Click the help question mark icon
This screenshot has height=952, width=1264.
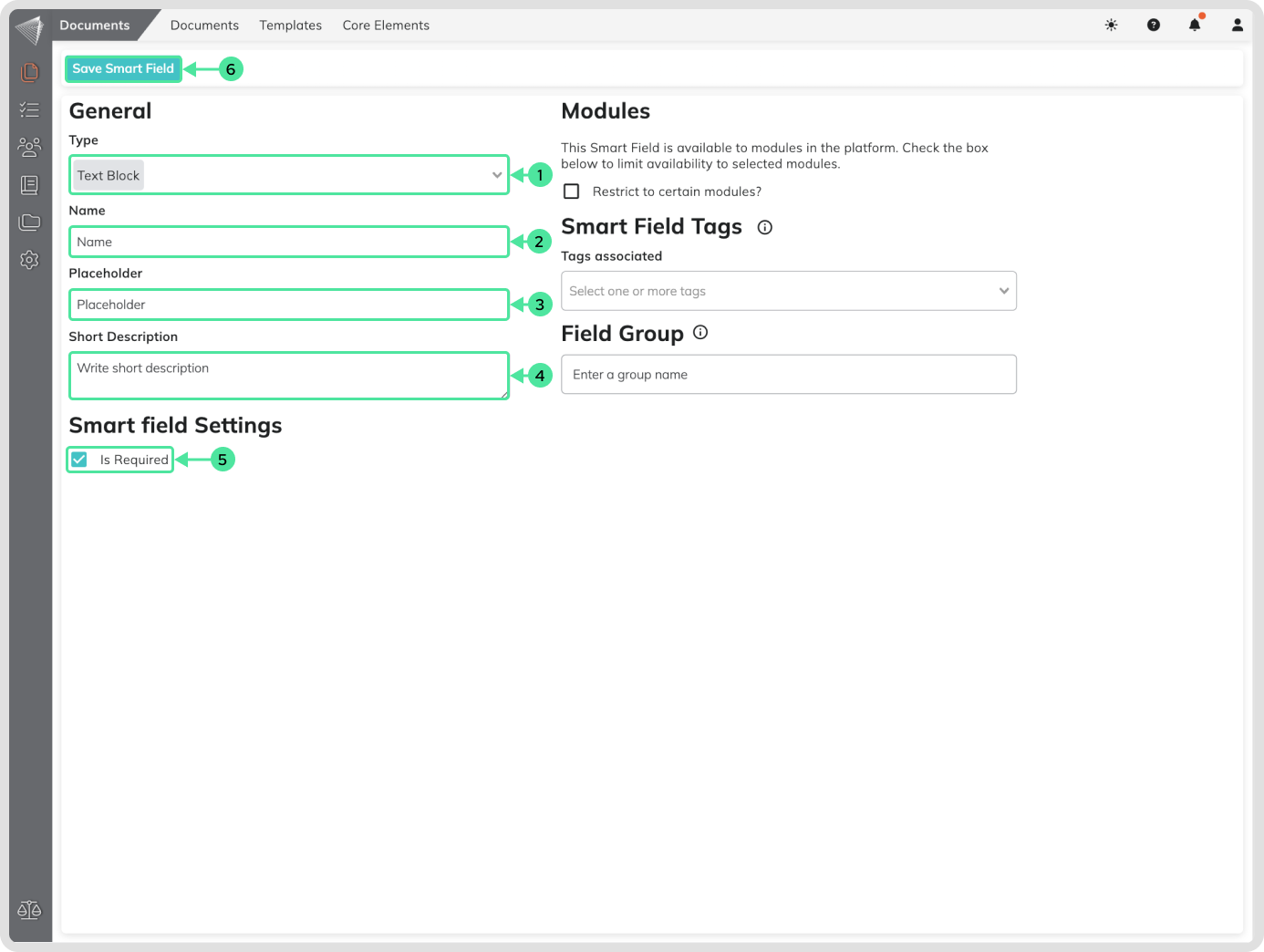click(x=1154, y=26)
